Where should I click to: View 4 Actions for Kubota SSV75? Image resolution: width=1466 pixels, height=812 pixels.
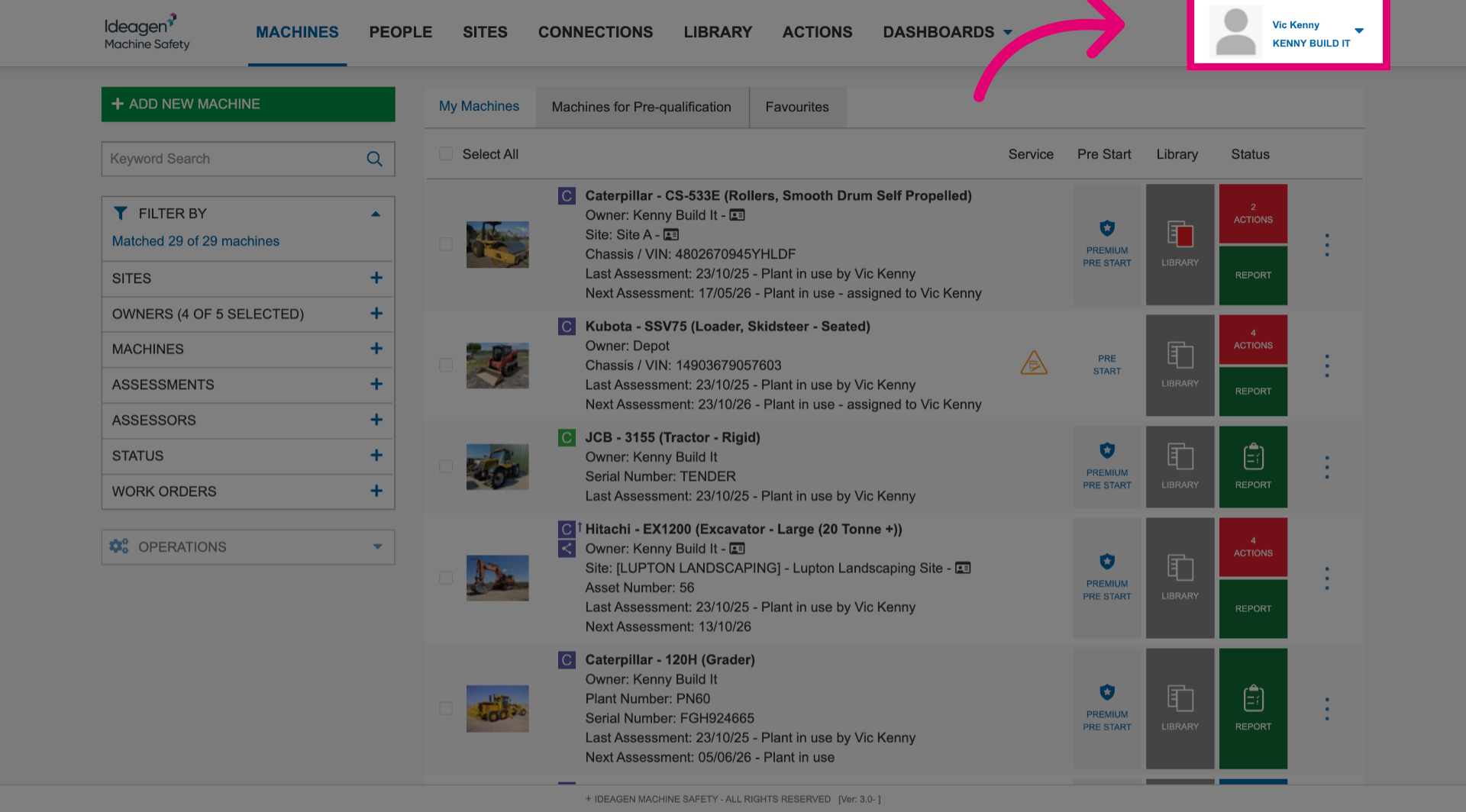point(1253,340)
